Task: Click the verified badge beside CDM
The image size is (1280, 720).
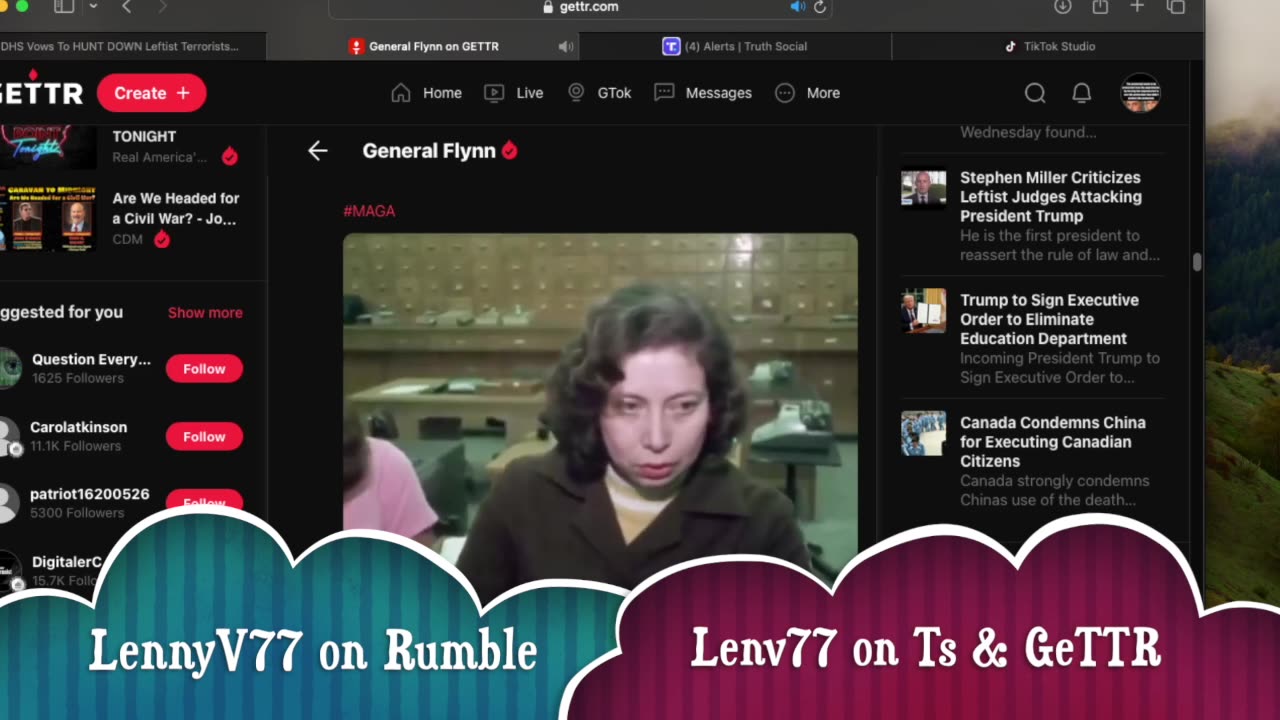Action: point(162,239)
